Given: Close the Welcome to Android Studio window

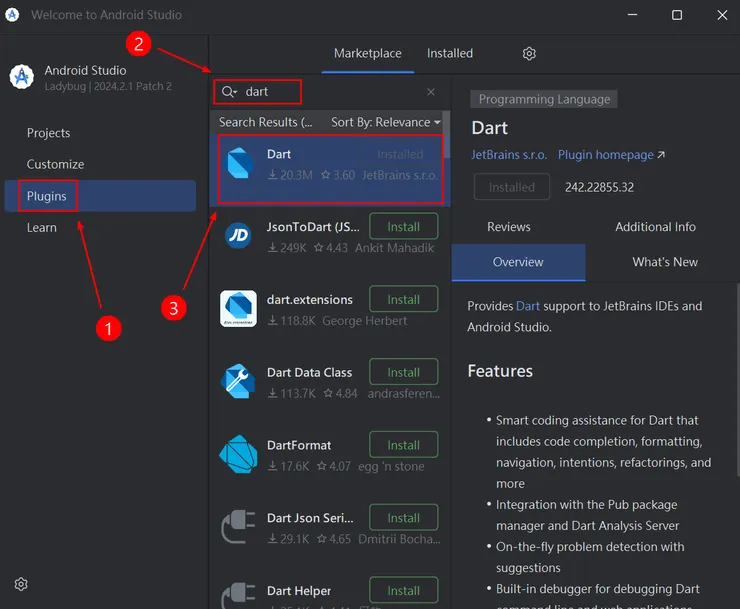Looking at the screenshot, I should pos(722,15).
